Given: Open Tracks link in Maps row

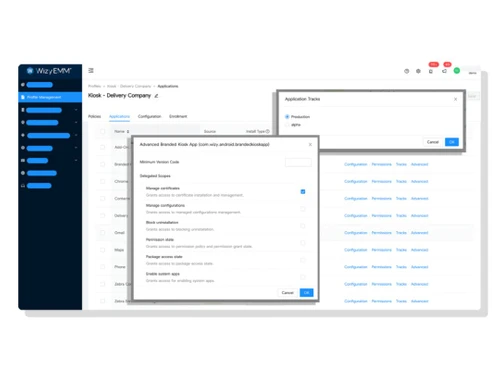Looking at the screenshot, I should click(x=401, y=250).
